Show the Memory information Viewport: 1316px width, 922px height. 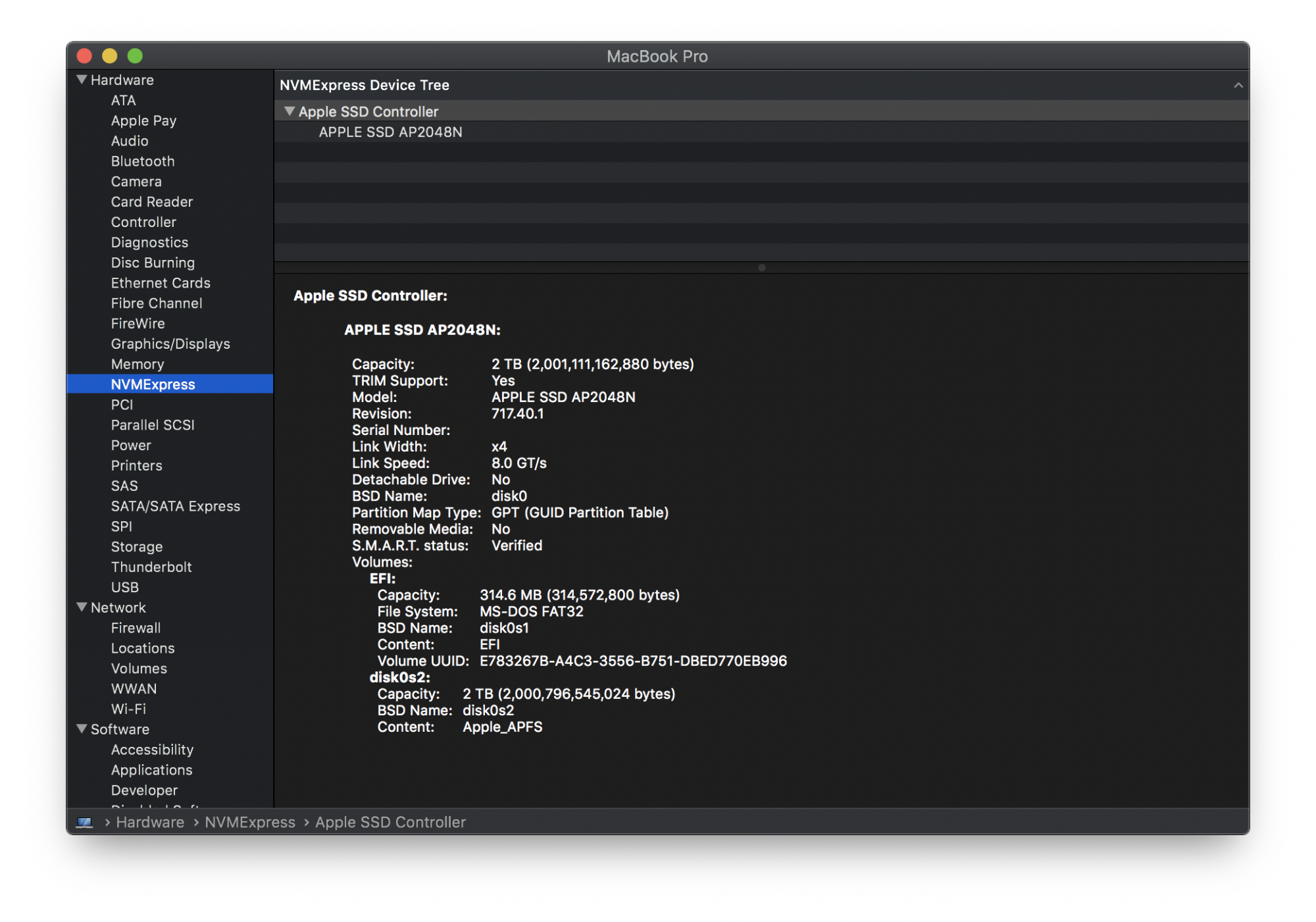point(137,364)
